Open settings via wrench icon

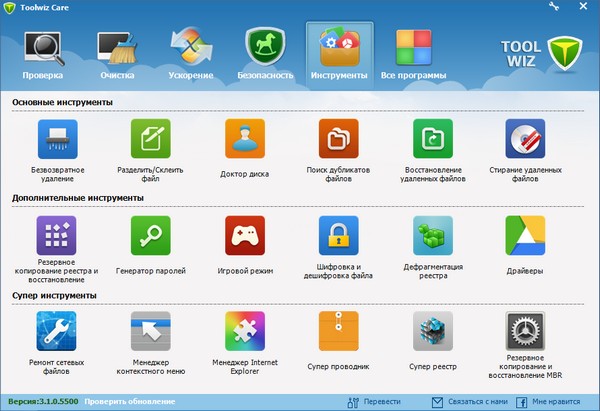(x=554, y=6)
